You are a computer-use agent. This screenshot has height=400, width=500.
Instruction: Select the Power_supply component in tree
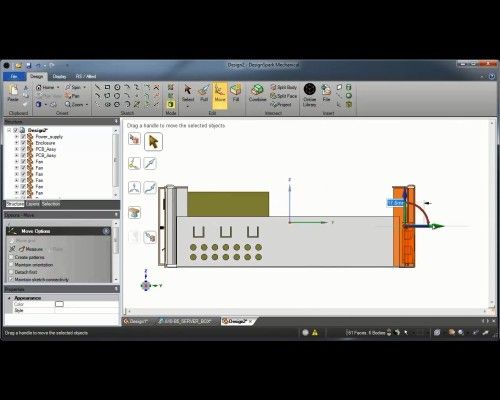pos(49,137)
